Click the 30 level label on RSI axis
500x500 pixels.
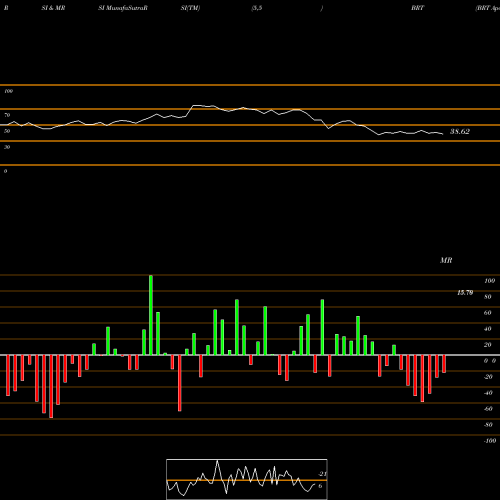(7, 147)
